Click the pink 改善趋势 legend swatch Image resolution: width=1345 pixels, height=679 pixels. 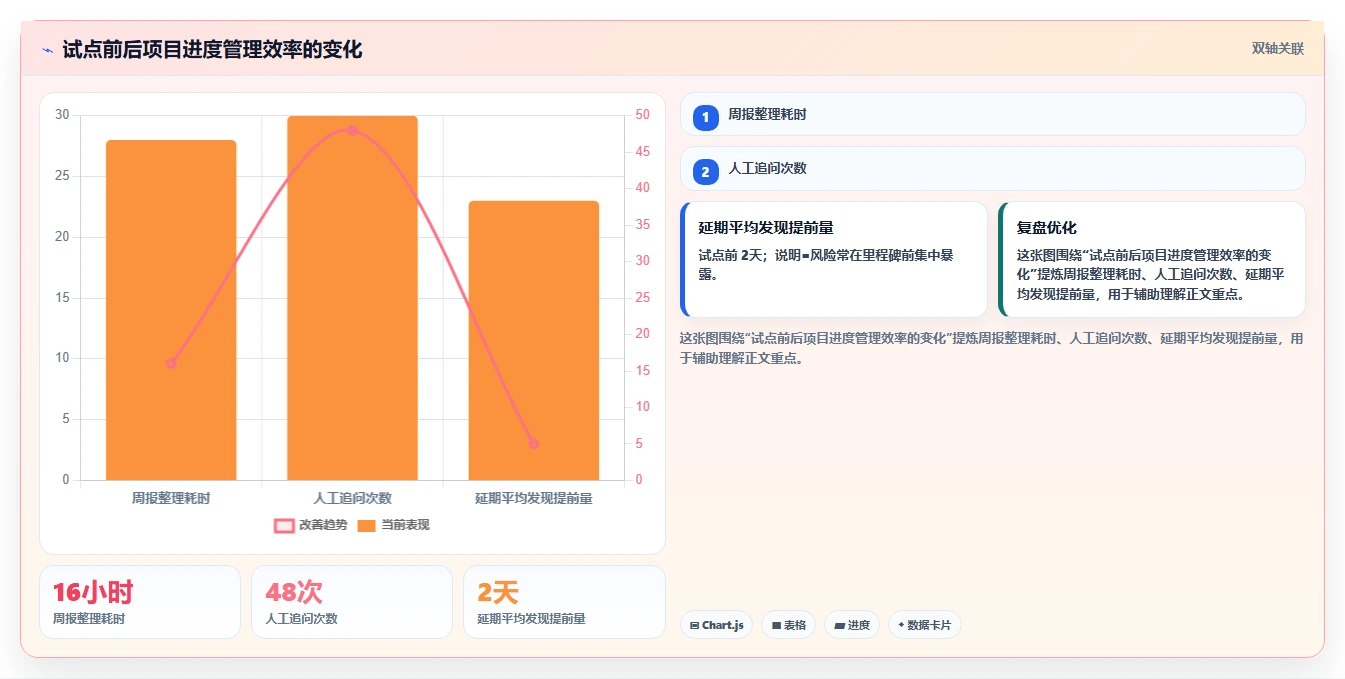[284, 525]
